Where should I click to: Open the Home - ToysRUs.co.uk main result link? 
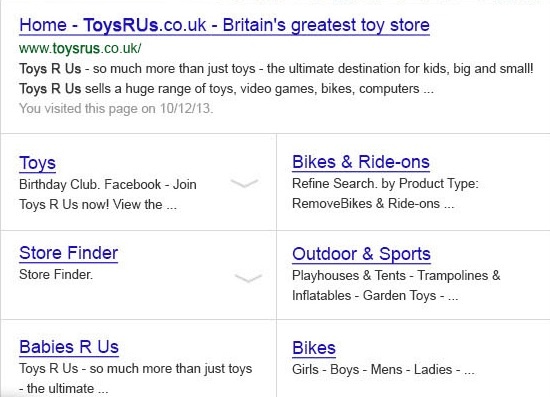tap(224, 26)
